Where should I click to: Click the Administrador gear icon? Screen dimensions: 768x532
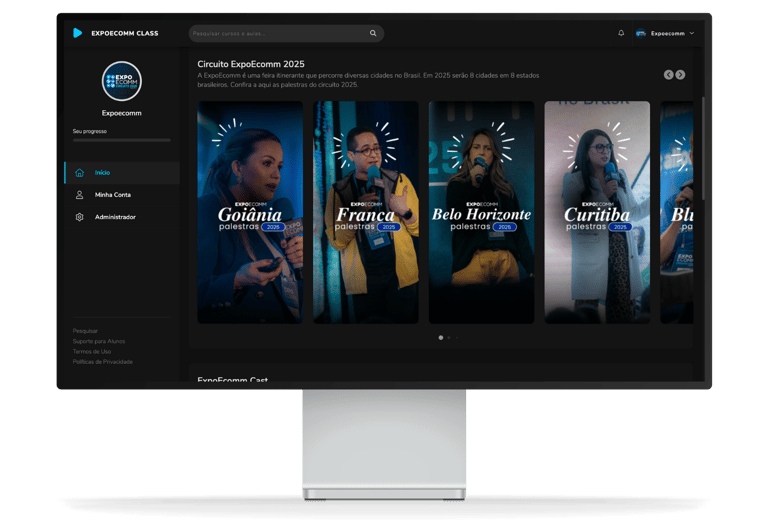coord(79,217)
